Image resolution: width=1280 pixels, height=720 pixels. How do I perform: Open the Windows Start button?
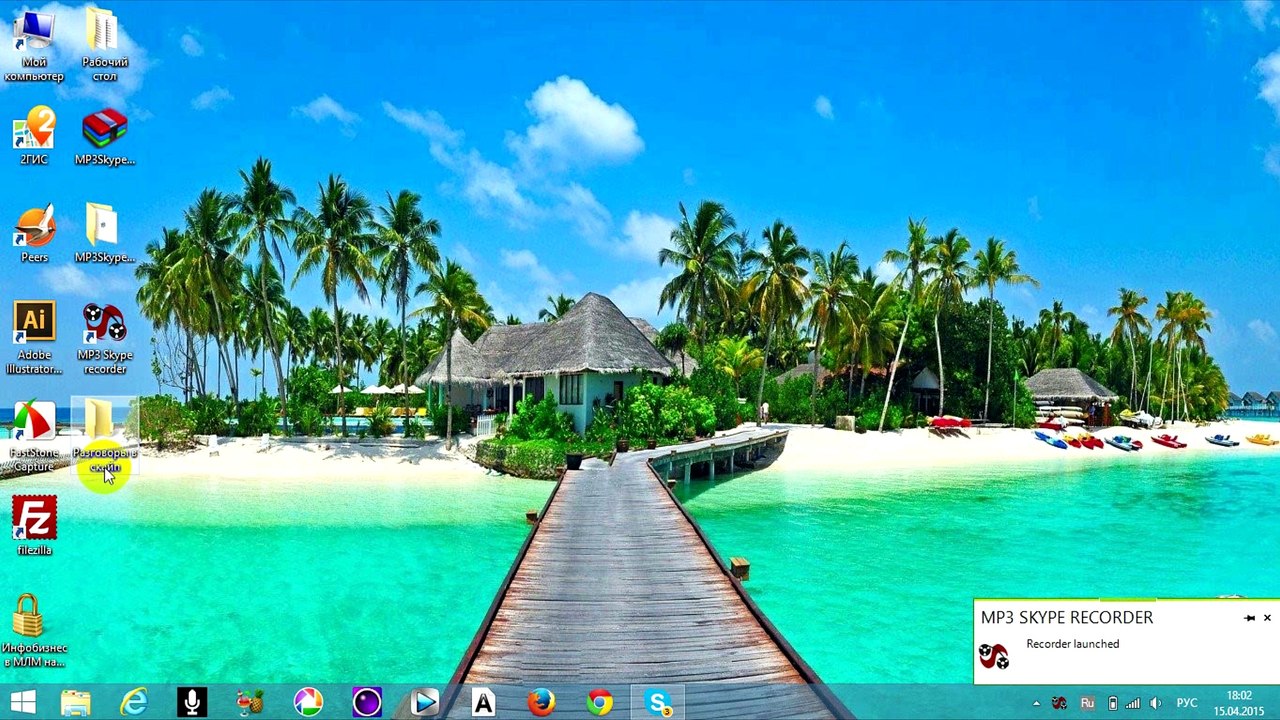coord(22,702)
